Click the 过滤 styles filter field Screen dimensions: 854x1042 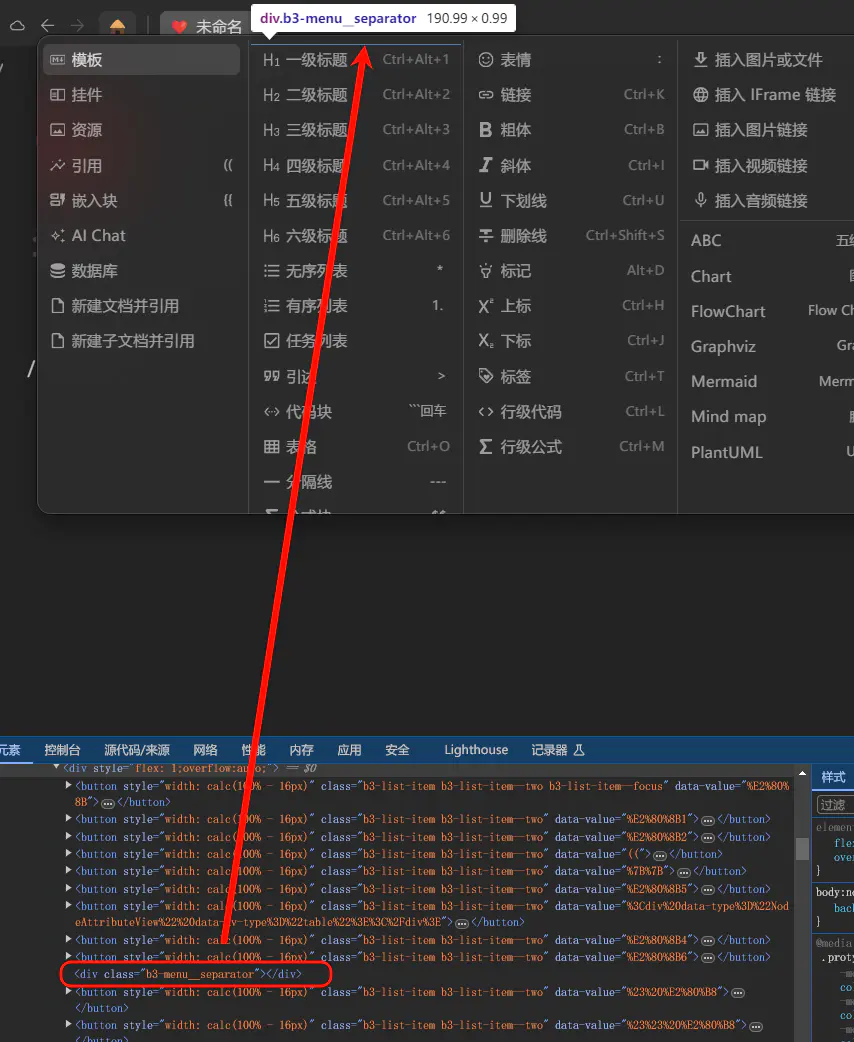point(835,805)
